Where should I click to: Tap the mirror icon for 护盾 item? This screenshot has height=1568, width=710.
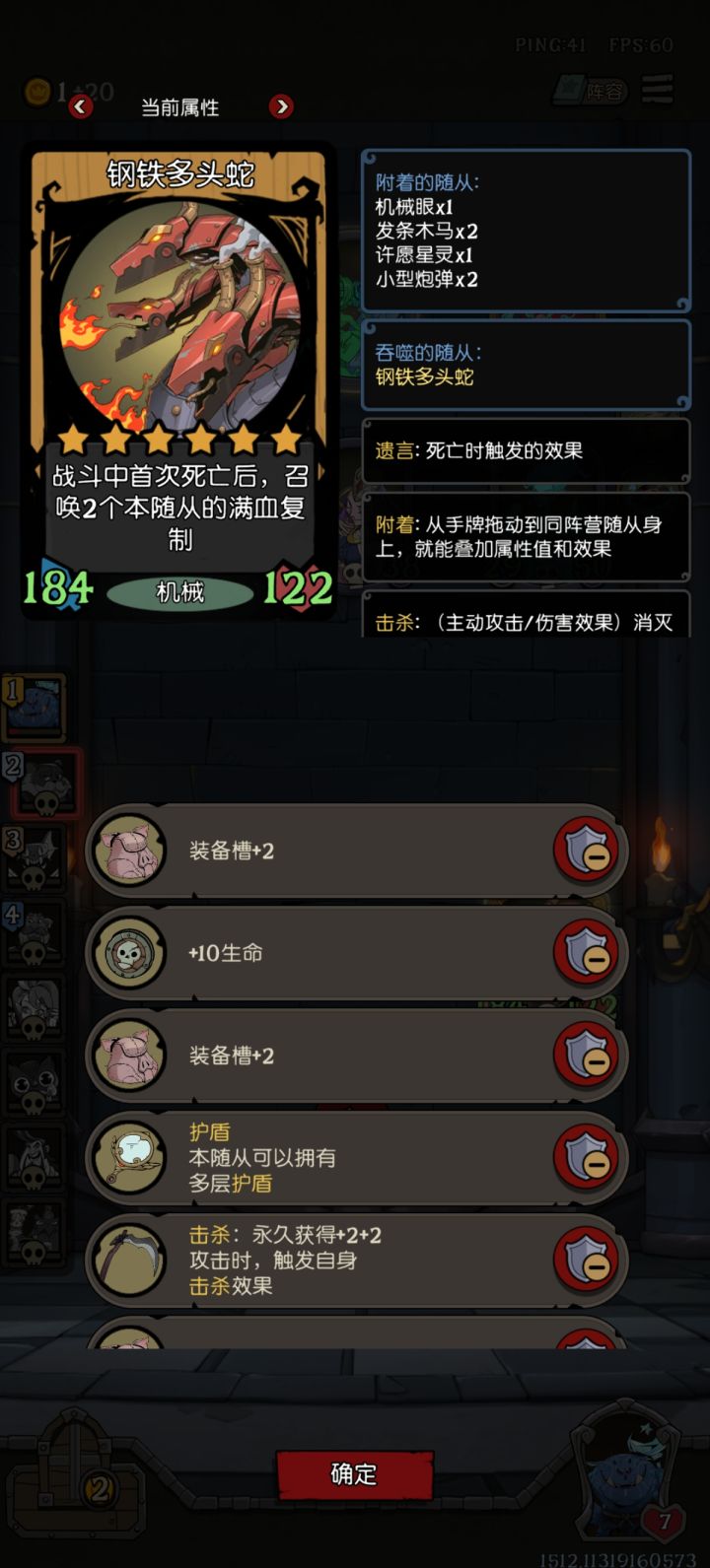(128, 1158)
